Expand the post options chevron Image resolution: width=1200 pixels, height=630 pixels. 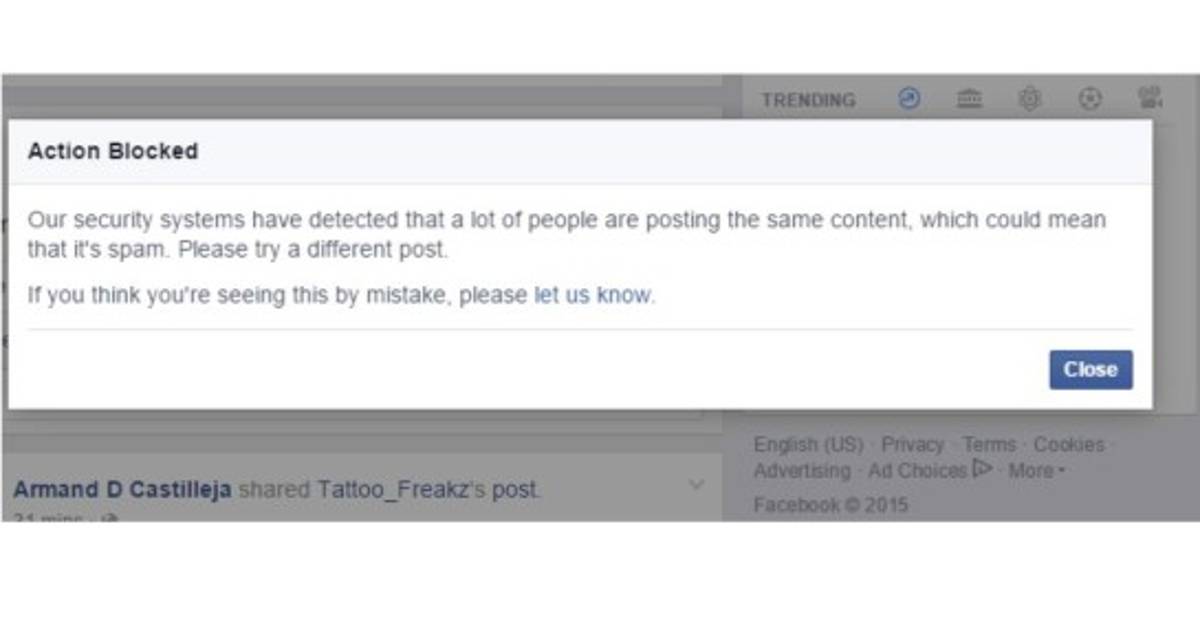pos(697,485)
